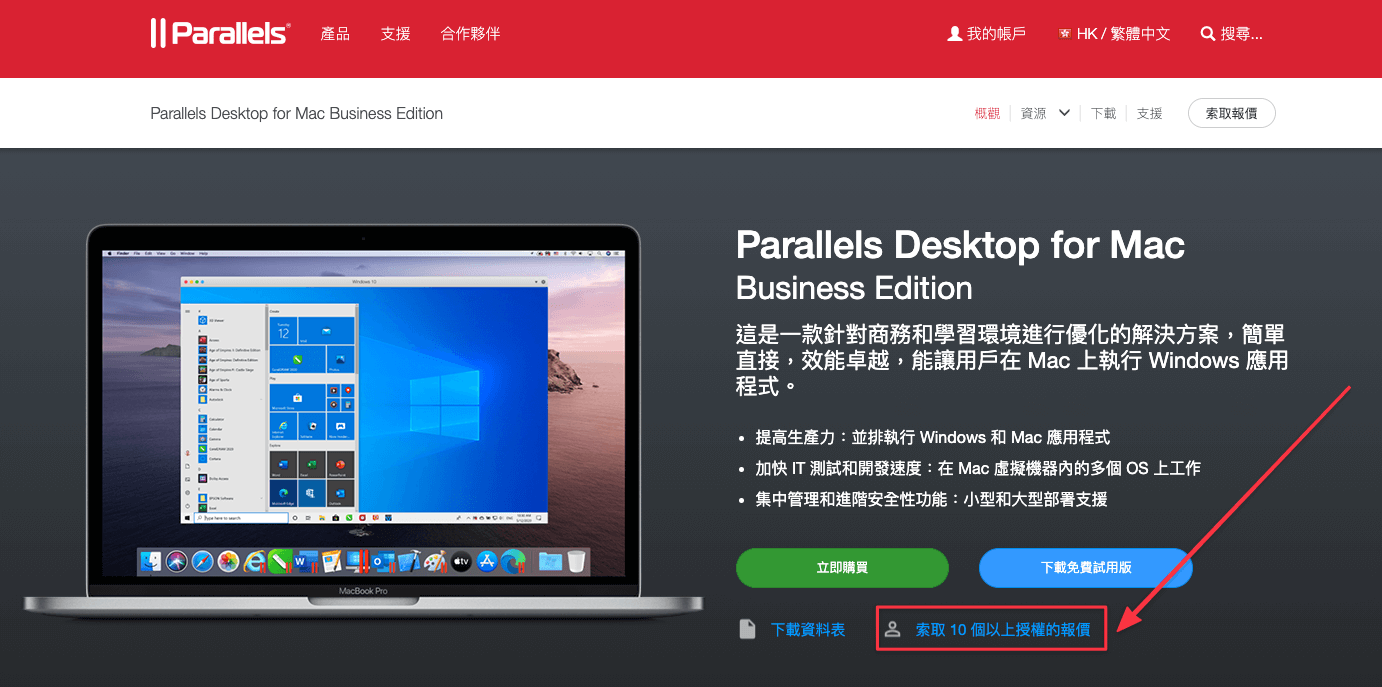Click the Parallels Desktop for Mac Business Edition title
This screenshot has width=1382, height=687.
click(x=296, y=113)
